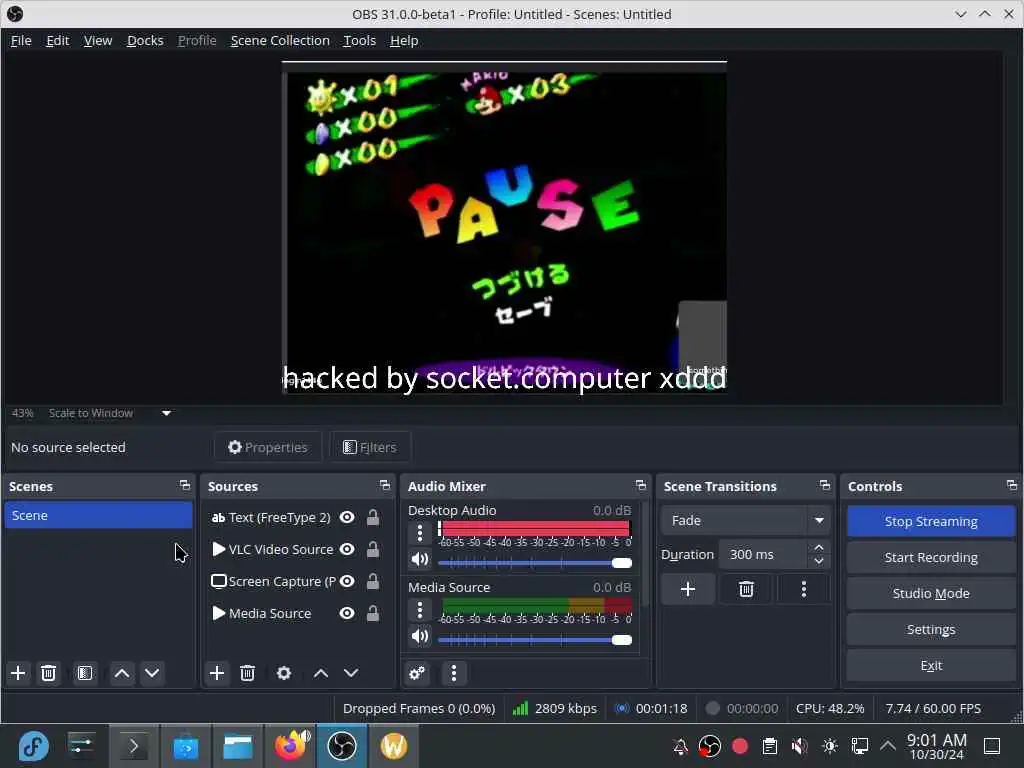Hide the Text (FreeType 2) source
1024x768 pixels.
tap(347, 517)
